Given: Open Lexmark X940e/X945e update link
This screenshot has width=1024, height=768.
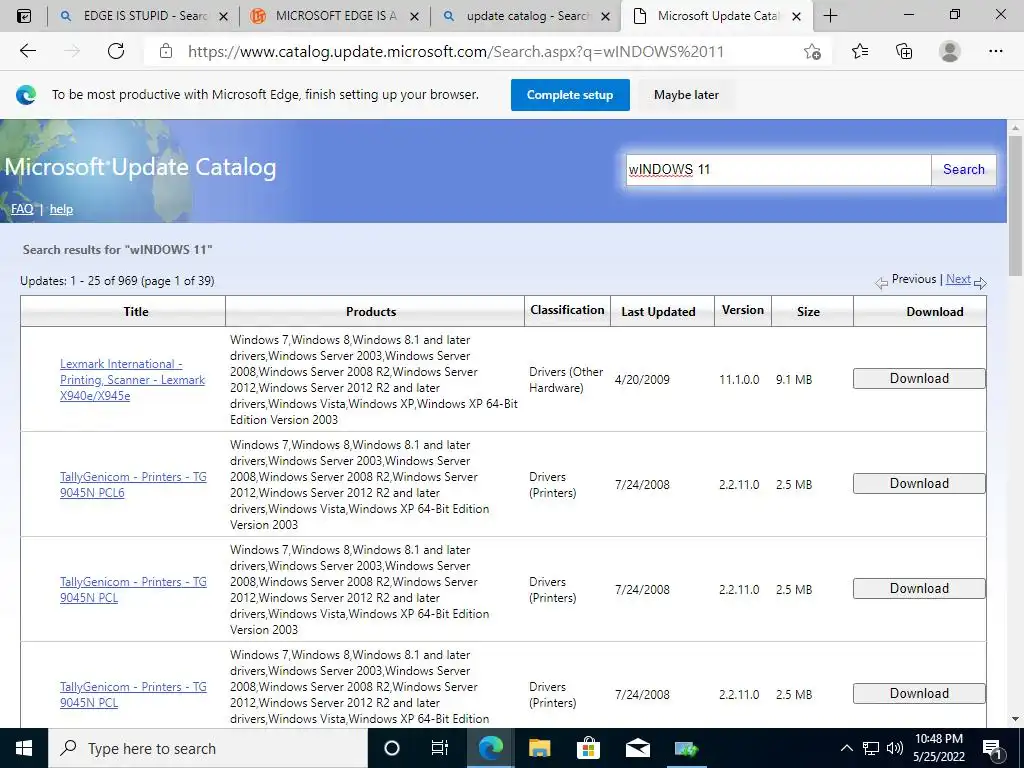Looking at the screenshot, I should (x=133, y=379).
